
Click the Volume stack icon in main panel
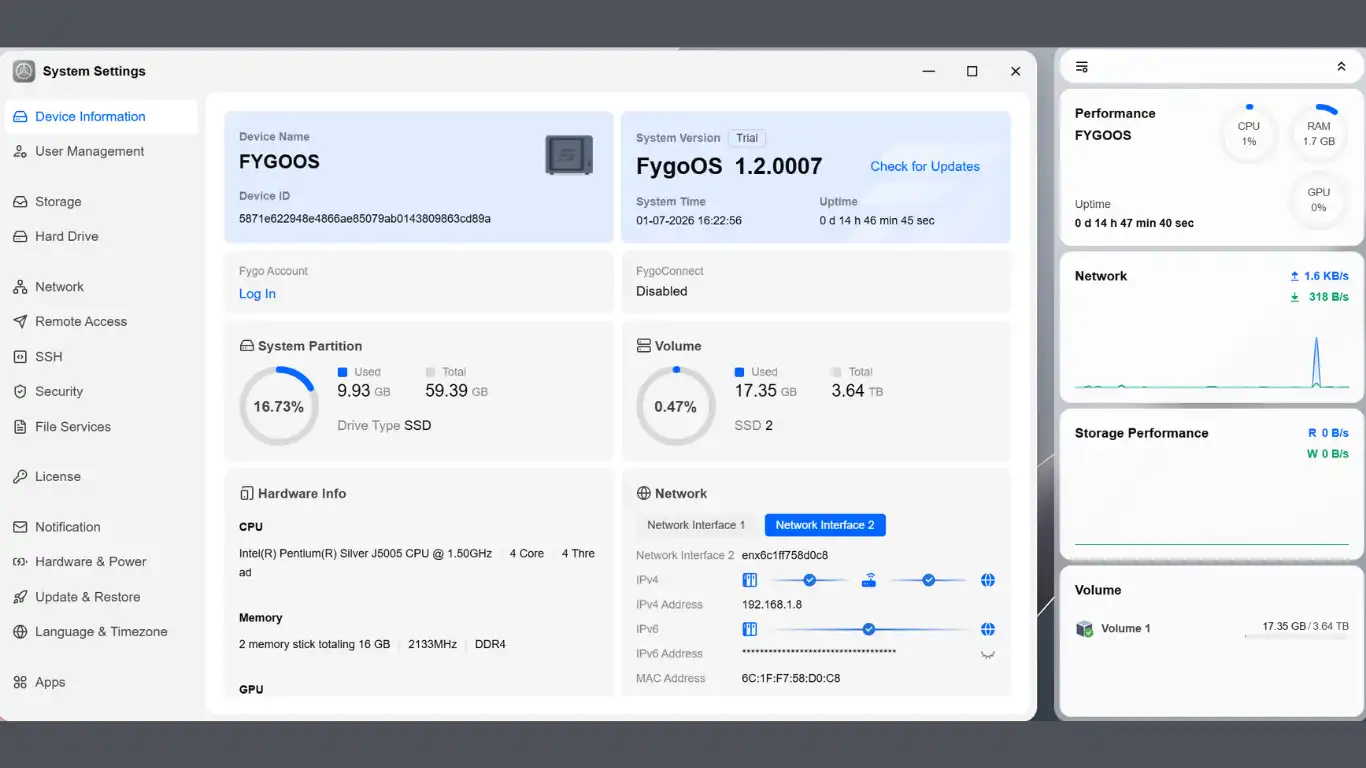click(644, 346)
